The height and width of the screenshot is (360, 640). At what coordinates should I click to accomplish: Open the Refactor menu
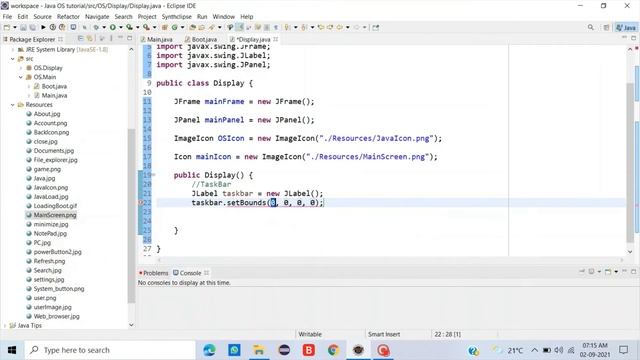coord(68,17)
